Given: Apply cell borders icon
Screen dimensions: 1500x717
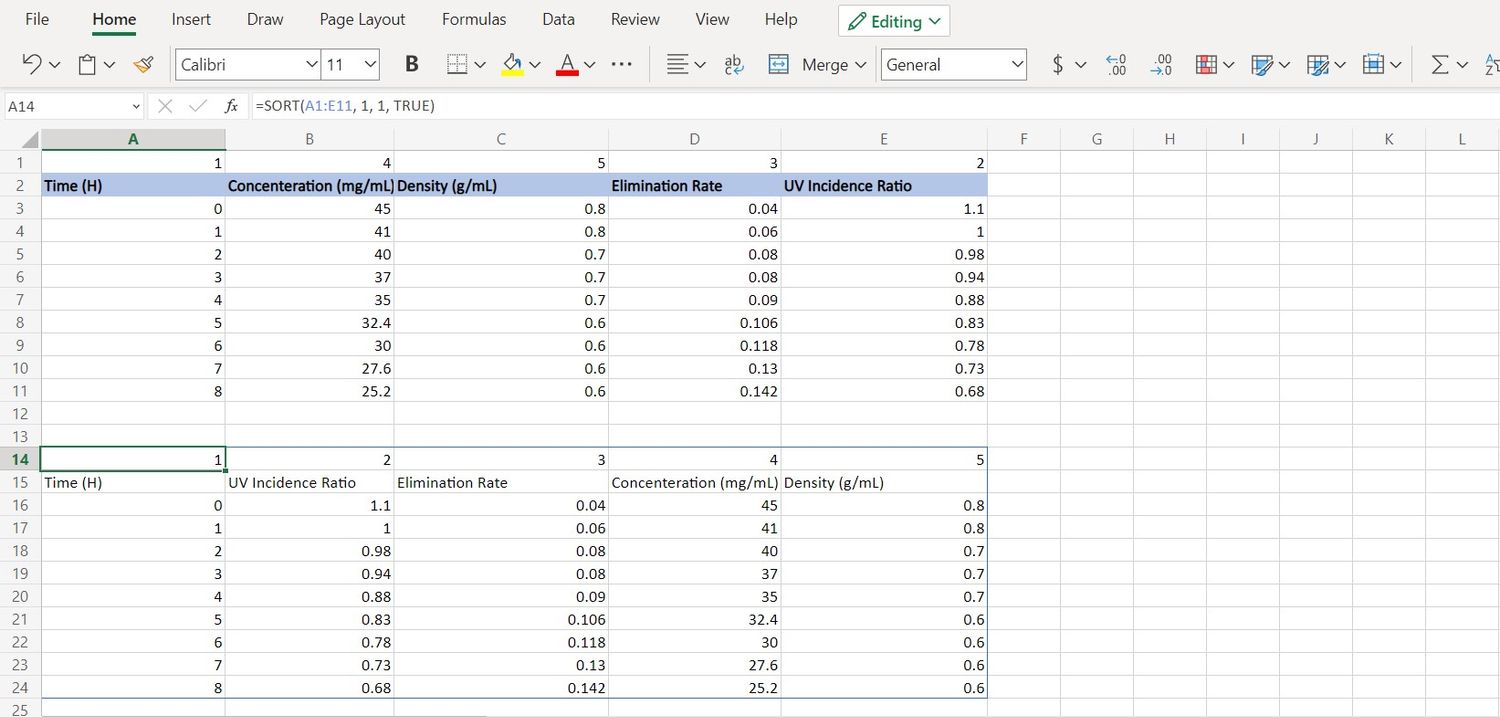Looking at the screenshot, I should click(x=457, y=64).
